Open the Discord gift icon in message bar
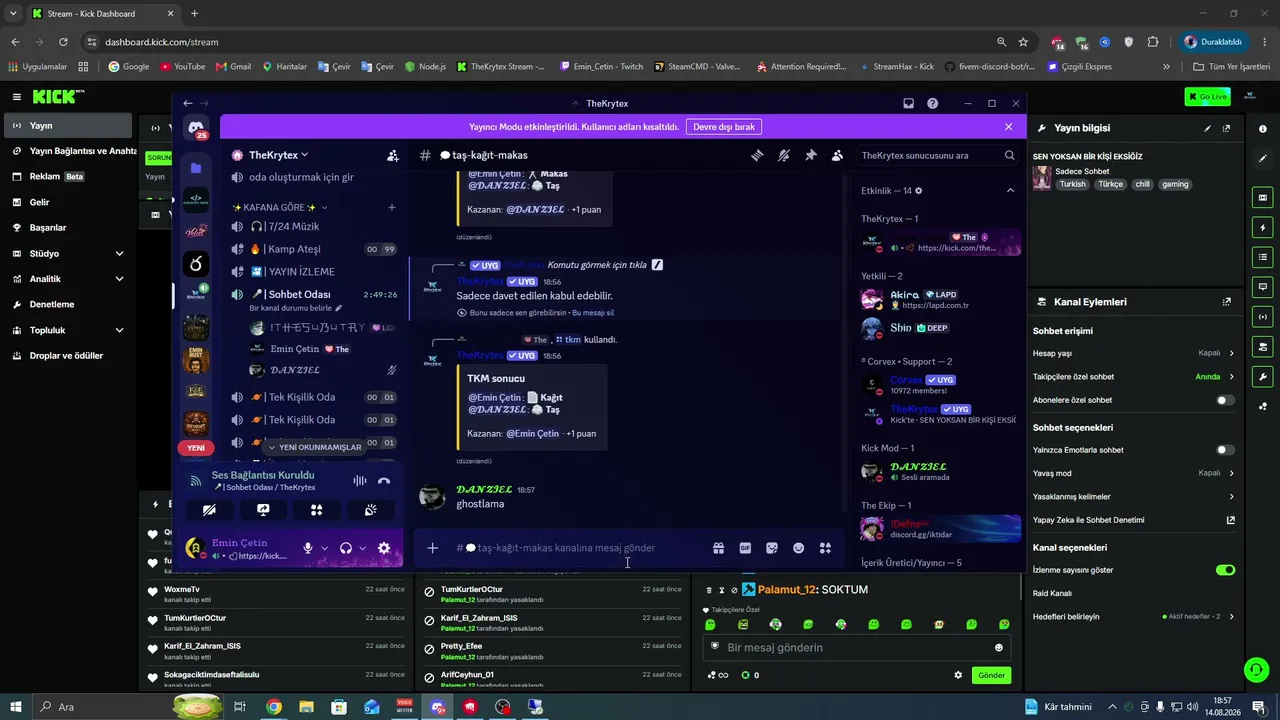Screen dimensions: 1280x720 (718, 548)
